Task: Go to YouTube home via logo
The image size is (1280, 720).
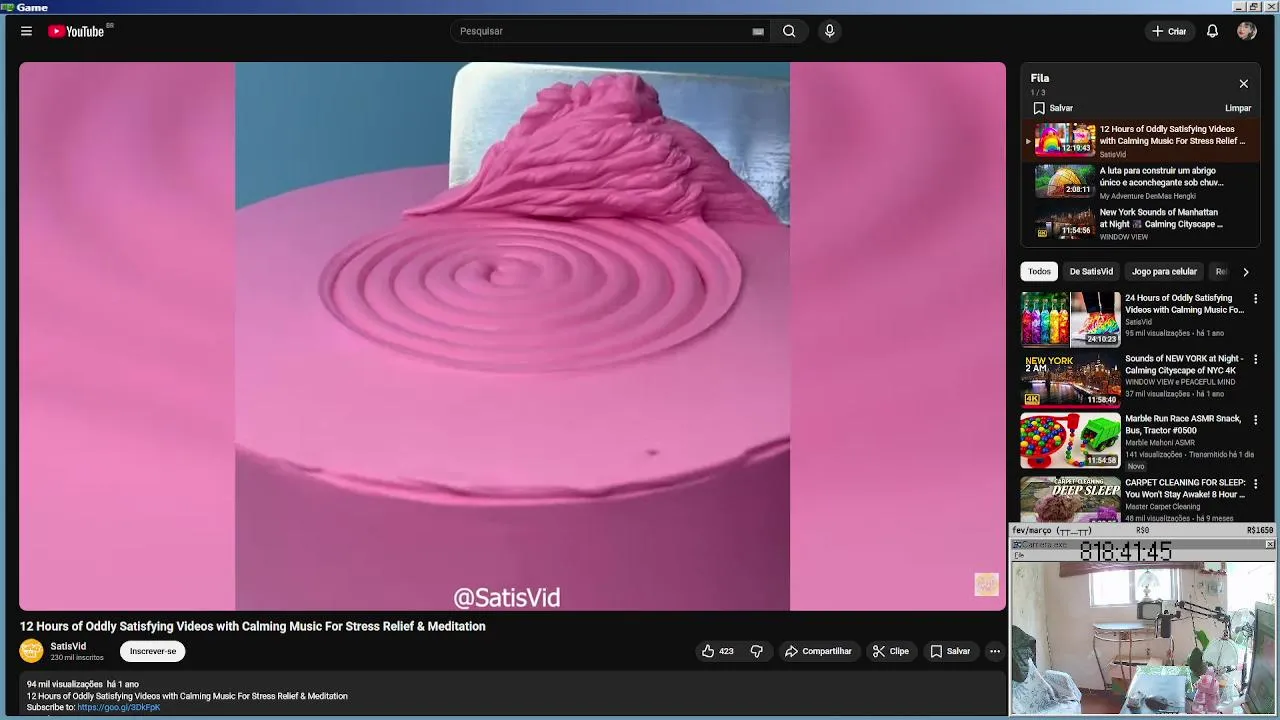Action: point(76,31)
